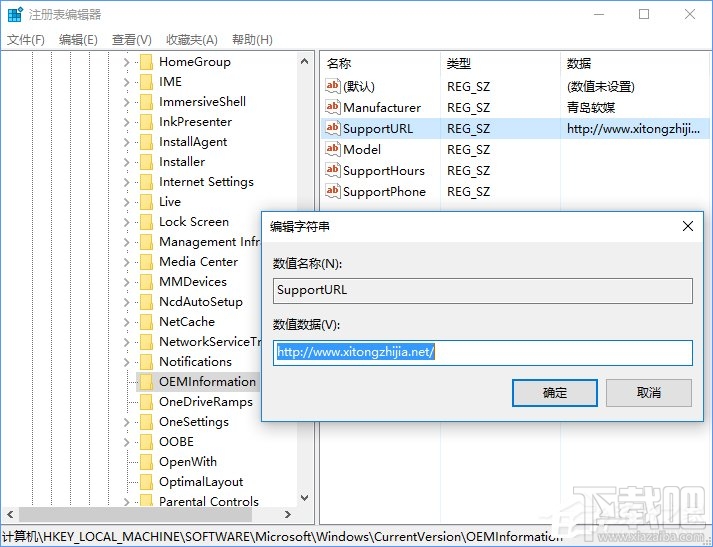Click horizontal scrollbar right arrow
This screenshot has height=547, width=713.
pos(288,515)
